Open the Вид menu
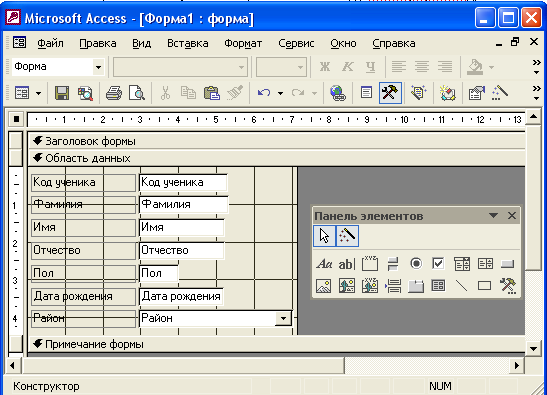 point(142,43)
